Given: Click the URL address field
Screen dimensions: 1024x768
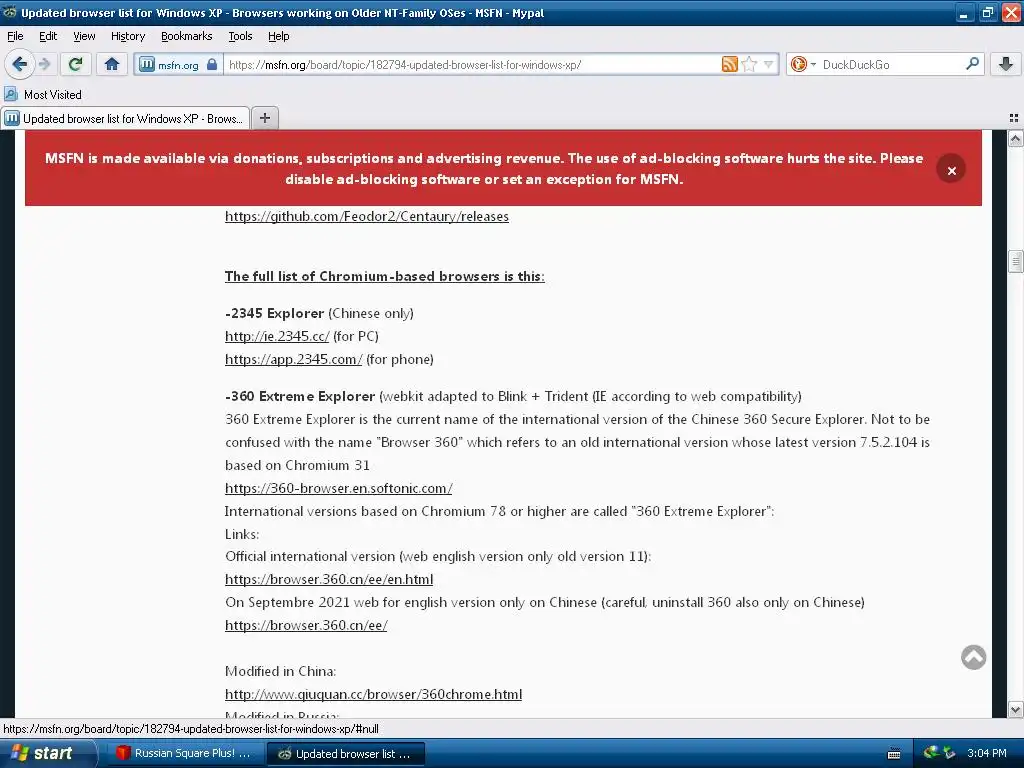Looking at the screenshot, I should pyautogui.click(x=470, y=65).
